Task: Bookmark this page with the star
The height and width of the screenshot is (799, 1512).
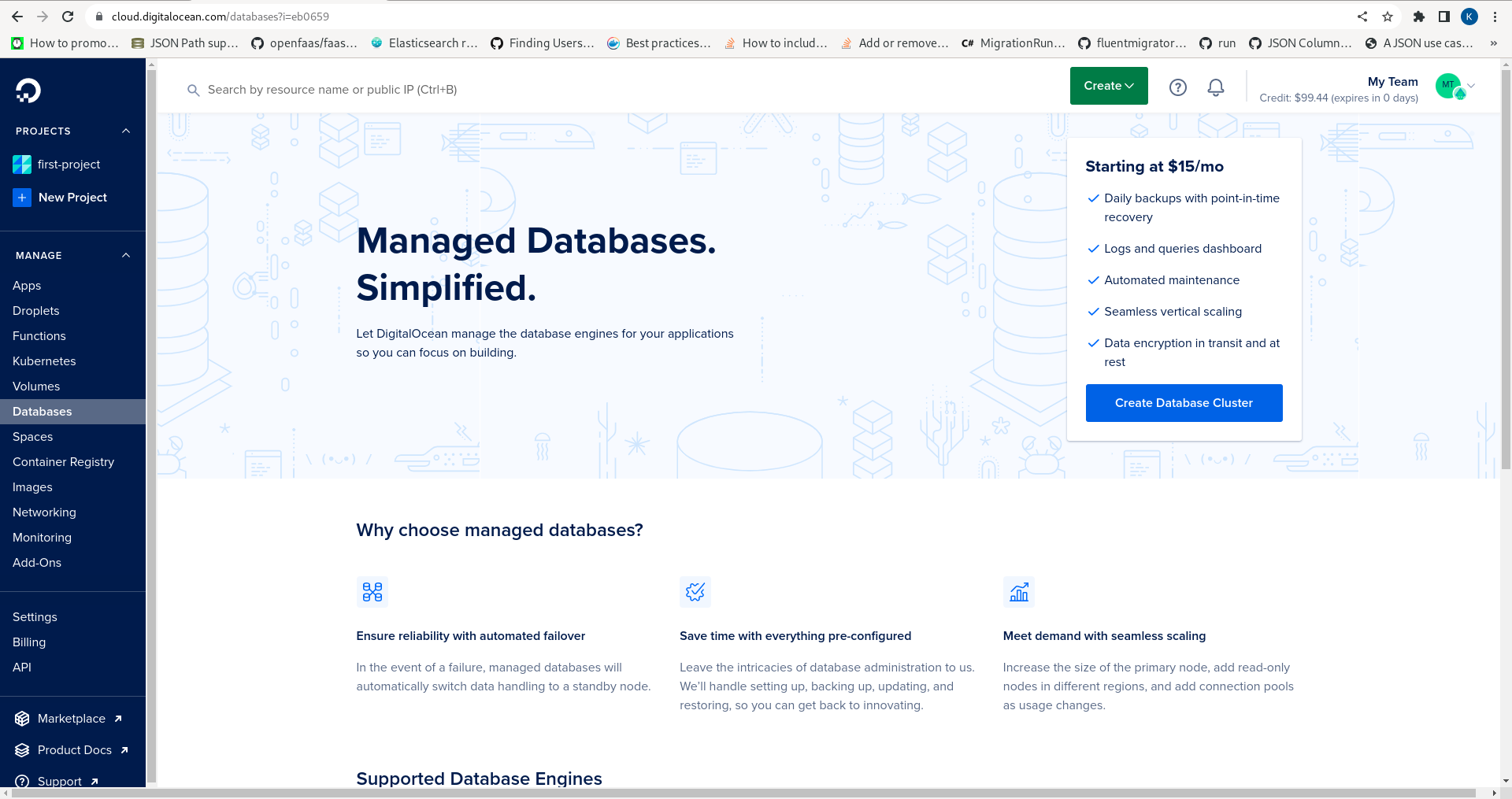Action: [x=1388, y=17]
